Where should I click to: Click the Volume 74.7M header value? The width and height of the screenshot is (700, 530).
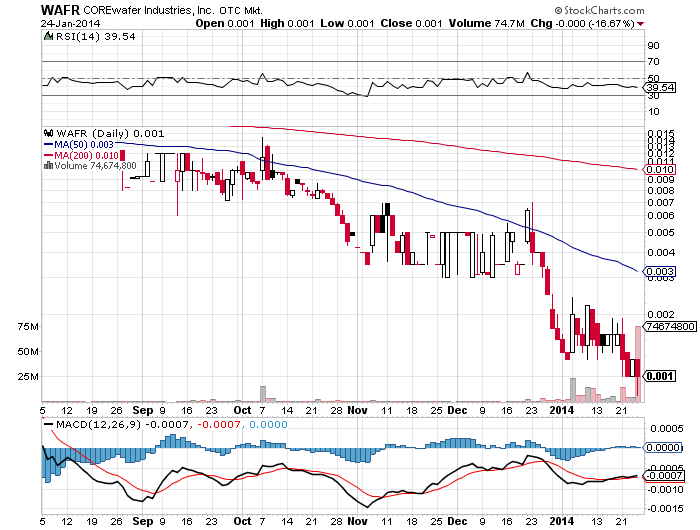(x=486, y=24)
